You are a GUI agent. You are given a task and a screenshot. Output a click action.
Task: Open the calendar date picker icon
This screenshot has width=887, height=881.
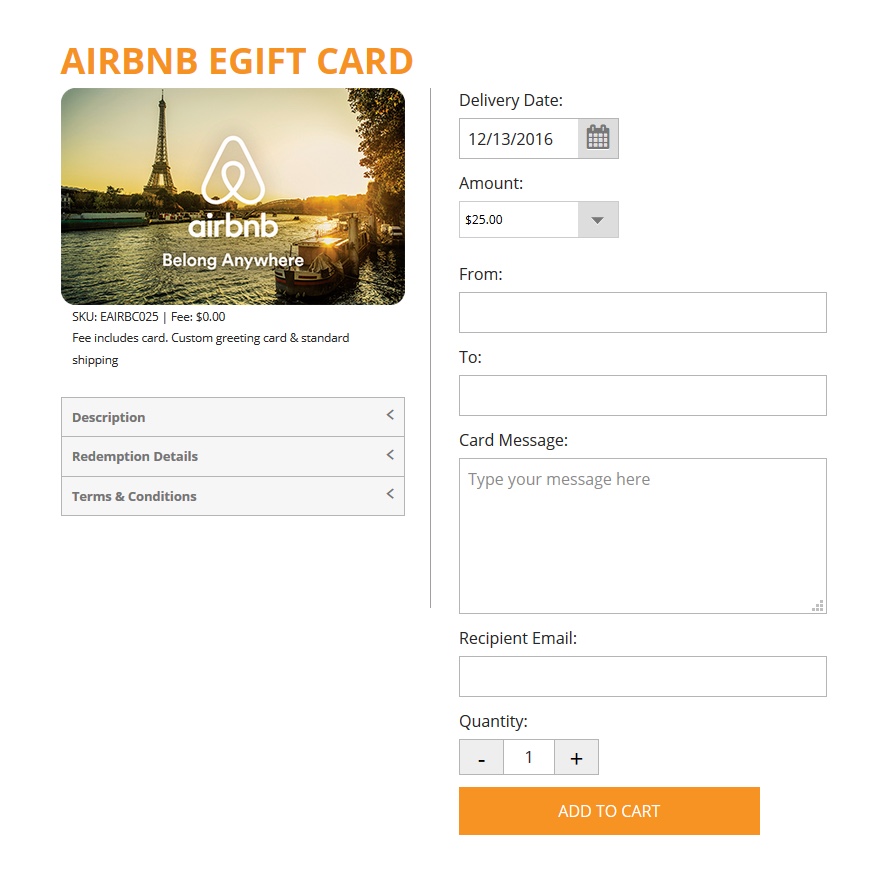[598, 137]
